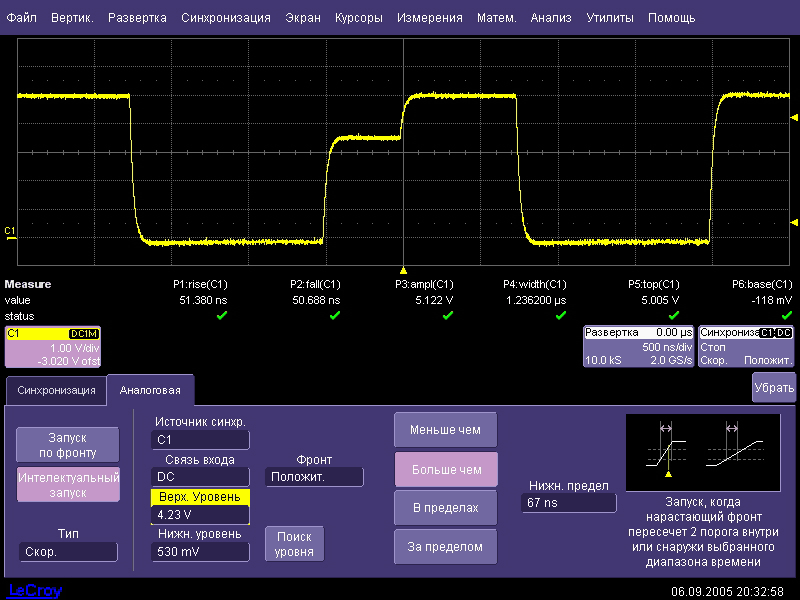Click the 'Нижн. предел' 67 ns field
Screen dimensions: 800x600
pyautogui.click(x=568, y=503)
